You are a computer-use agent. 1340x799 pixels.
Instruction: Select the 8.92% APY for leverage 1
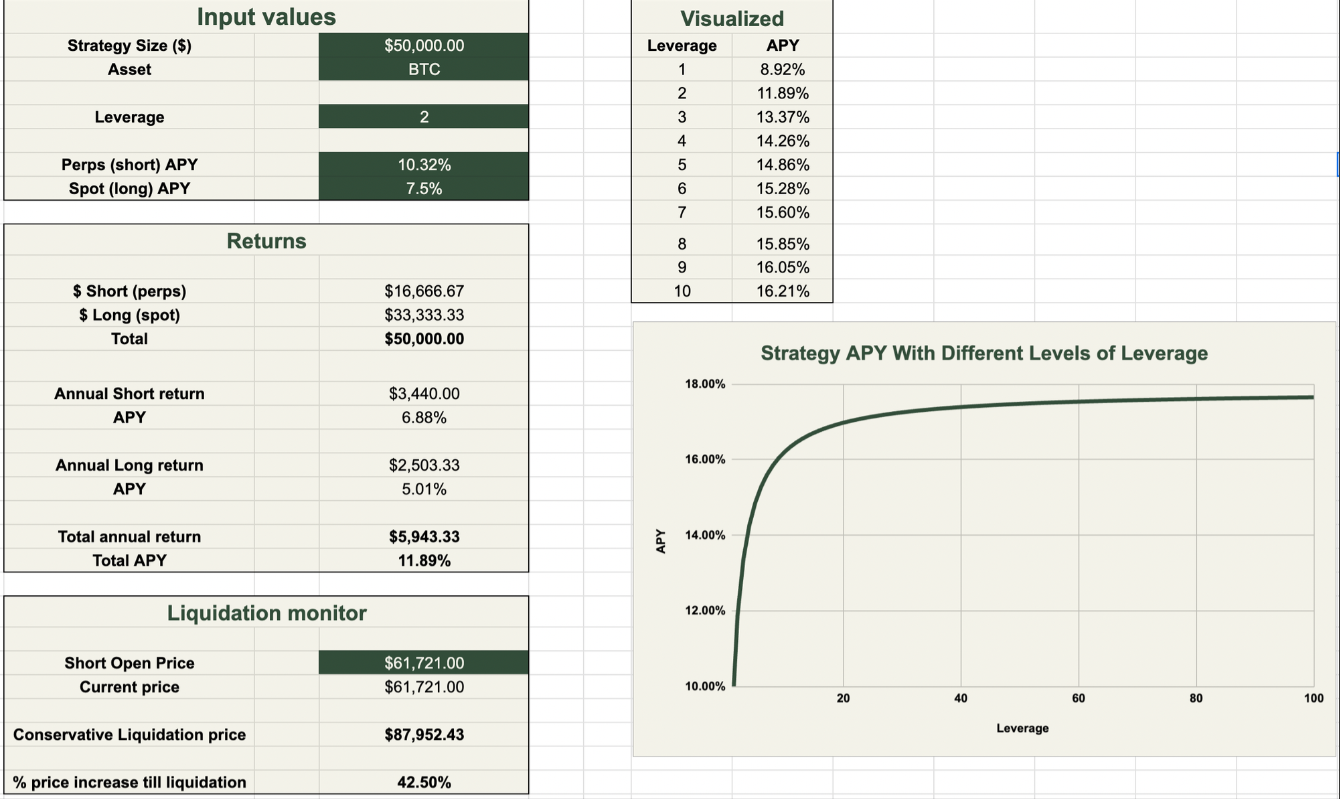pos(782,69)
